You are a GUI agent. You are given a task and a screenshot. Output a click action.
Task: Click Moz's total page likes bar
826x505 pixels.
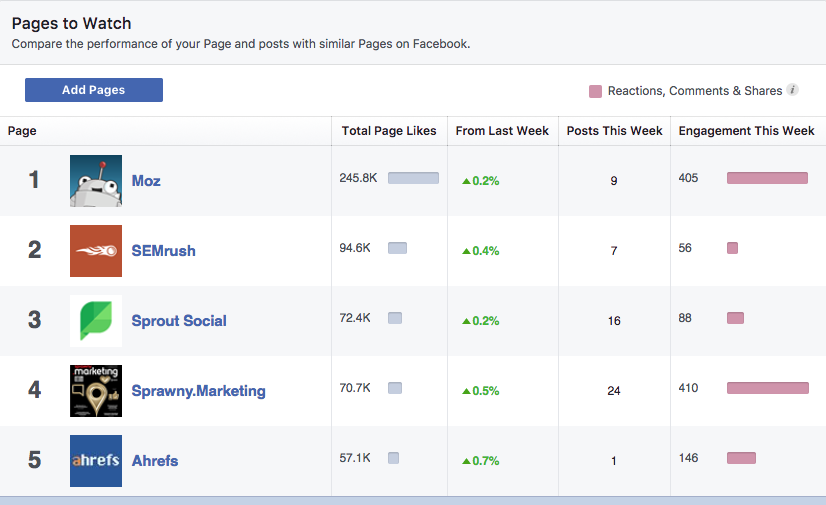click(413, 178)
